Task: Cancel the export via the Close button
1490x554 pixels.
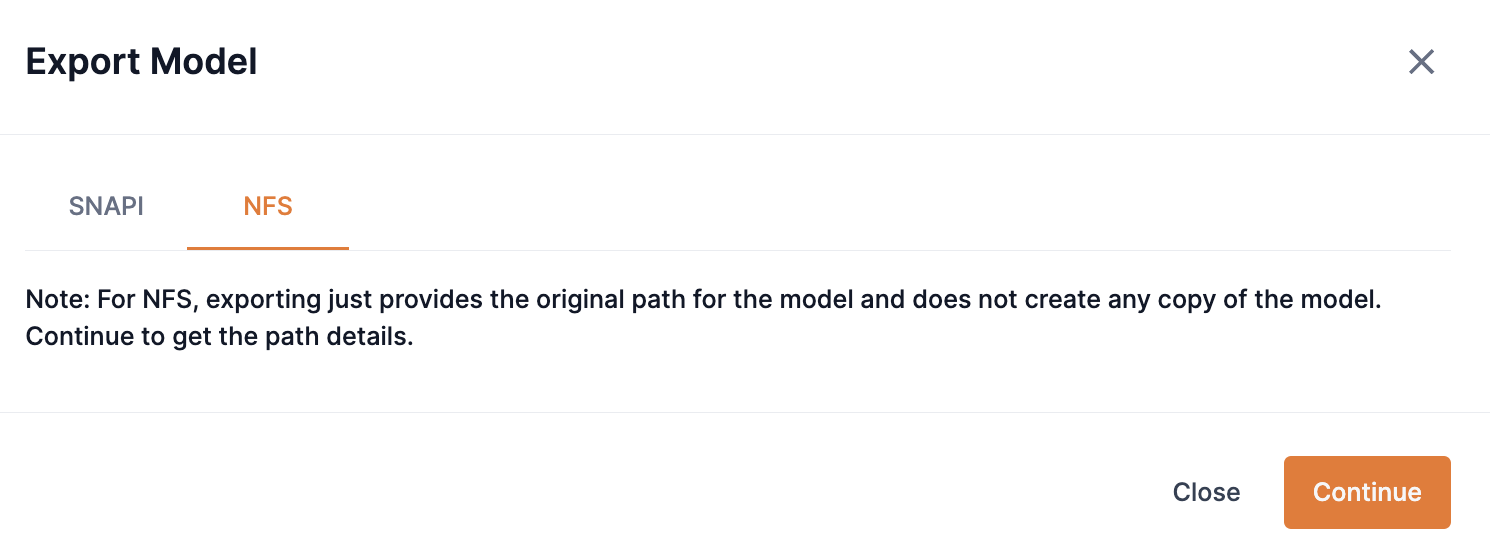Action: (1206, 492)
